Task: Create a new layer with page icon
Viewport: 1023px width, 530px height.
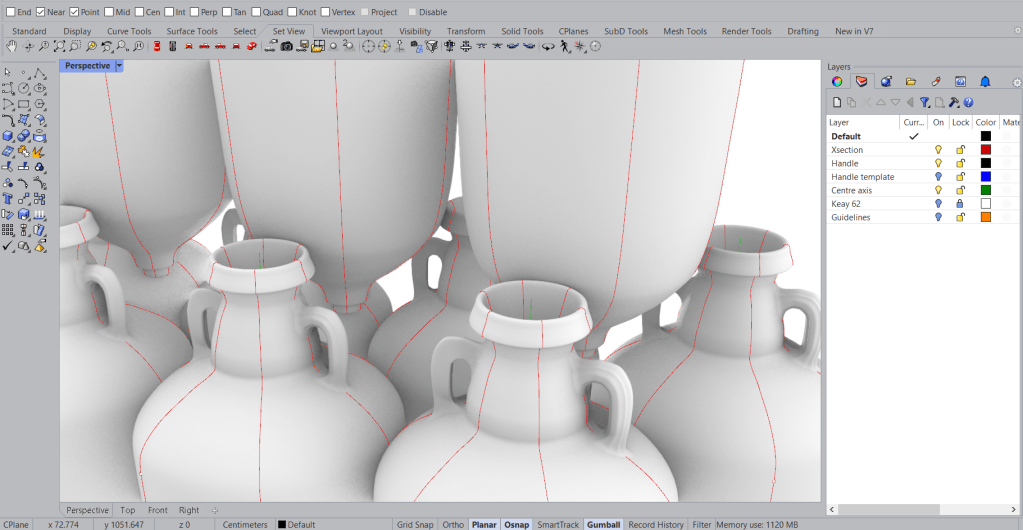Action: (837, 102)
